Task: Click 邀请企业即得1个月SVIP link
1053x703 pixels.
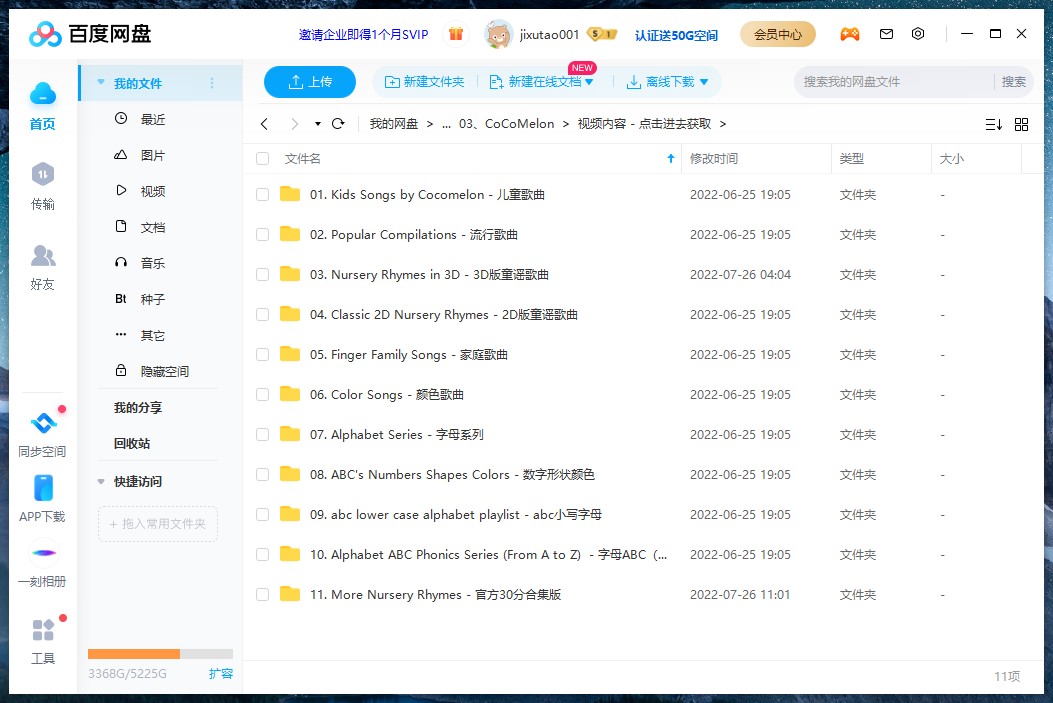Action: tap(363, 35)
